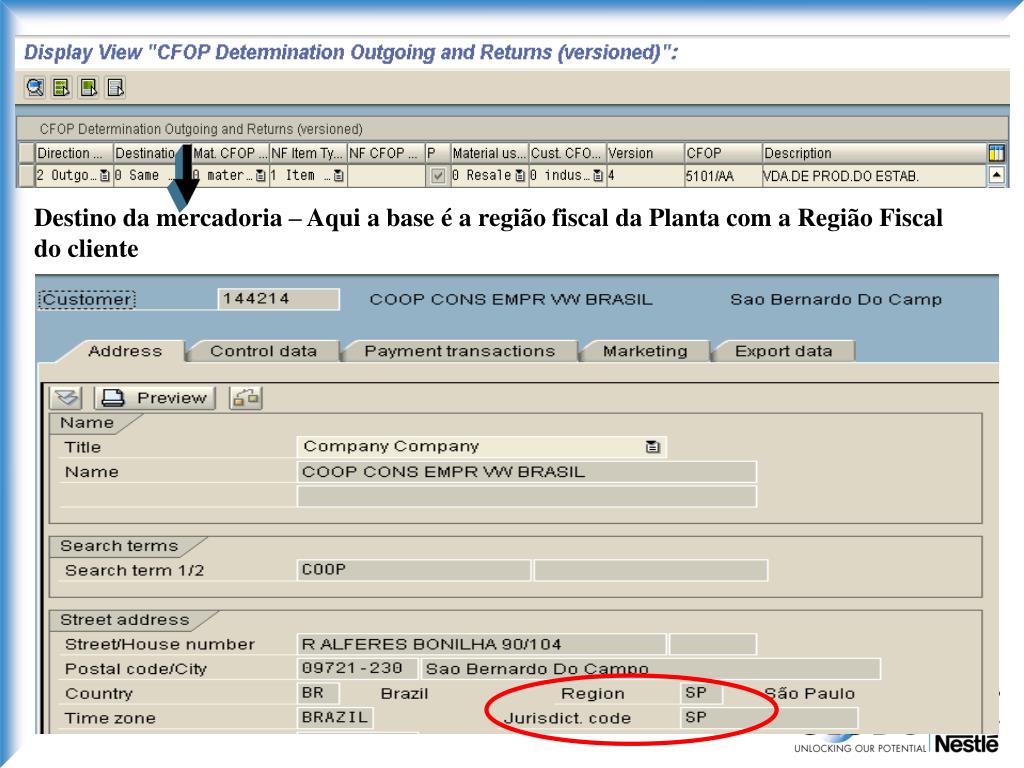
Task: Click the address expand icon beside Preview
Action: 66,398
